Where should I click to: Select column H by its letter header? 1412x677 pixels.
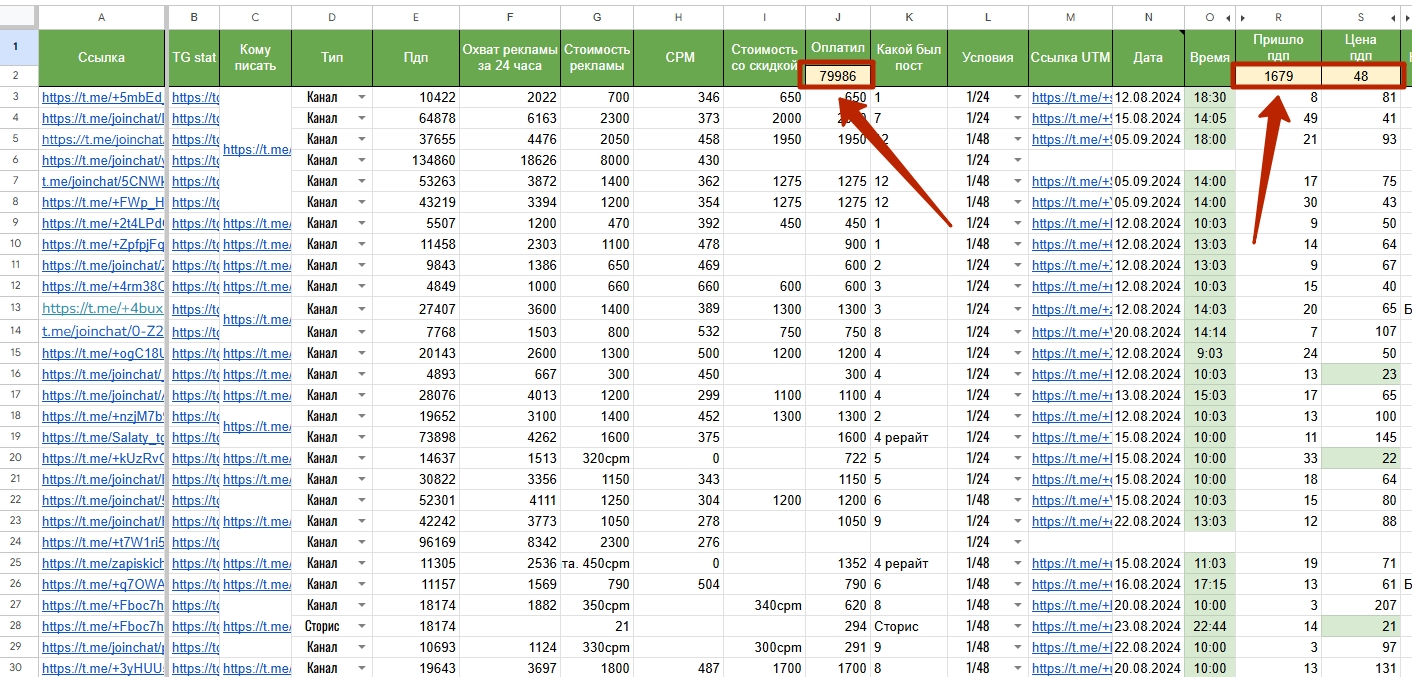679,18
